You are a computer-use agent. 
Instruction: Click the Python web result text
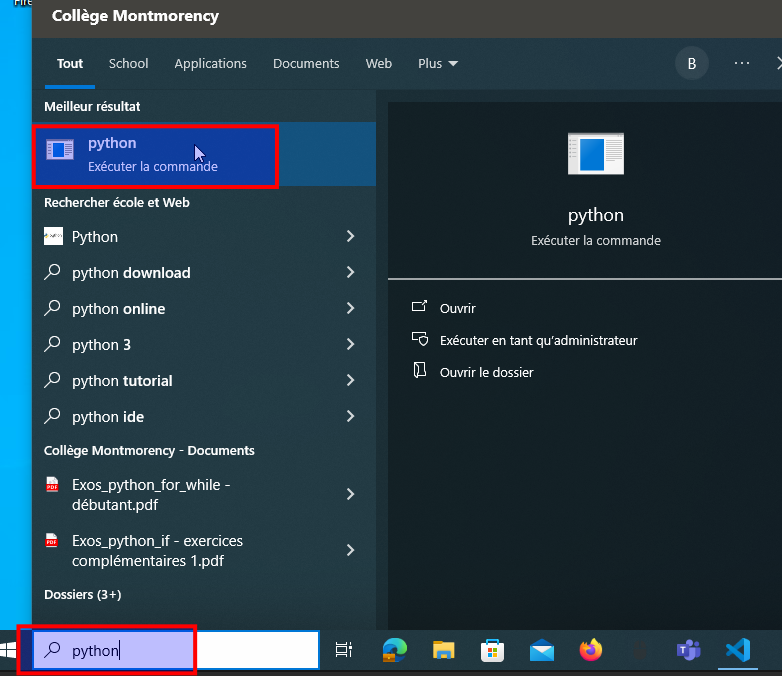95,236
